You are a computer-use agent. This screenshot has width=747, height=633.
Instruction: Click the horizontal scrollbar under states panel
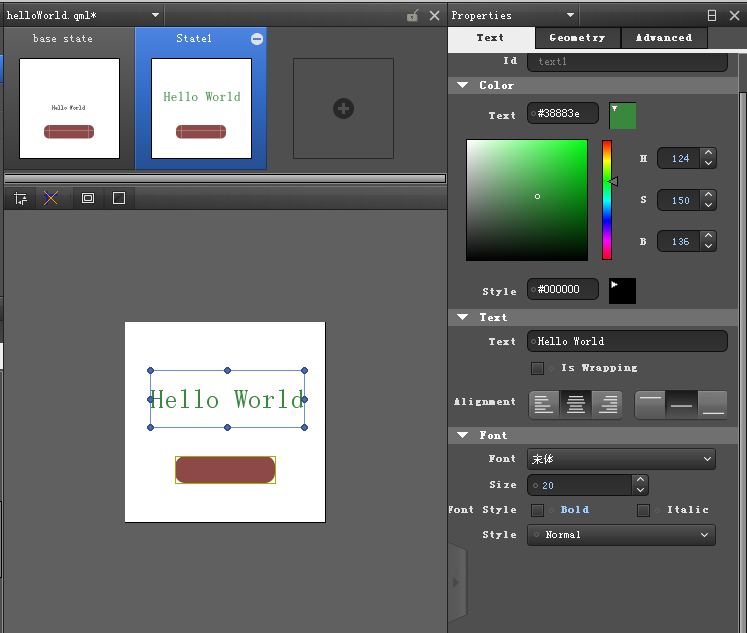225,179
